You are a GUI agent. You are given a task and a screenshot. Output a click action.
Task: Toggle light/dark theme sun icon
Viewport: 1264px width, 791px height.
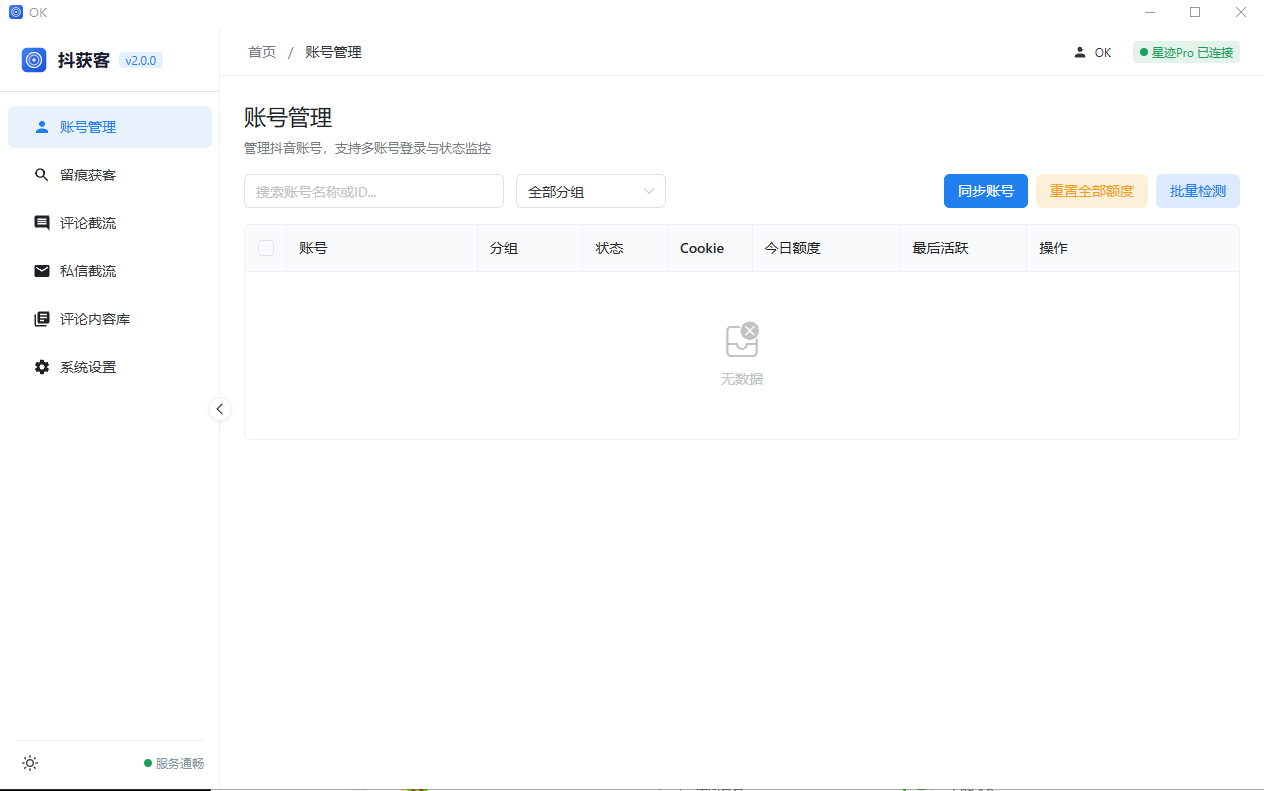pos(30,763)
